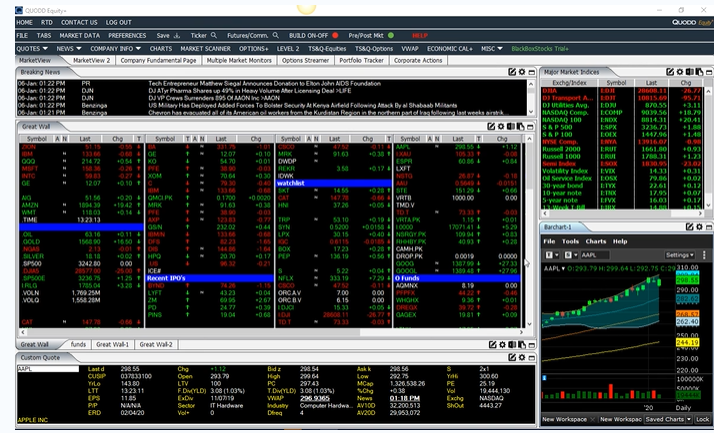Screen dimensions: 714x433
Task: Open the Barchart three-dot more menu
Action: (x=704, y=255)
